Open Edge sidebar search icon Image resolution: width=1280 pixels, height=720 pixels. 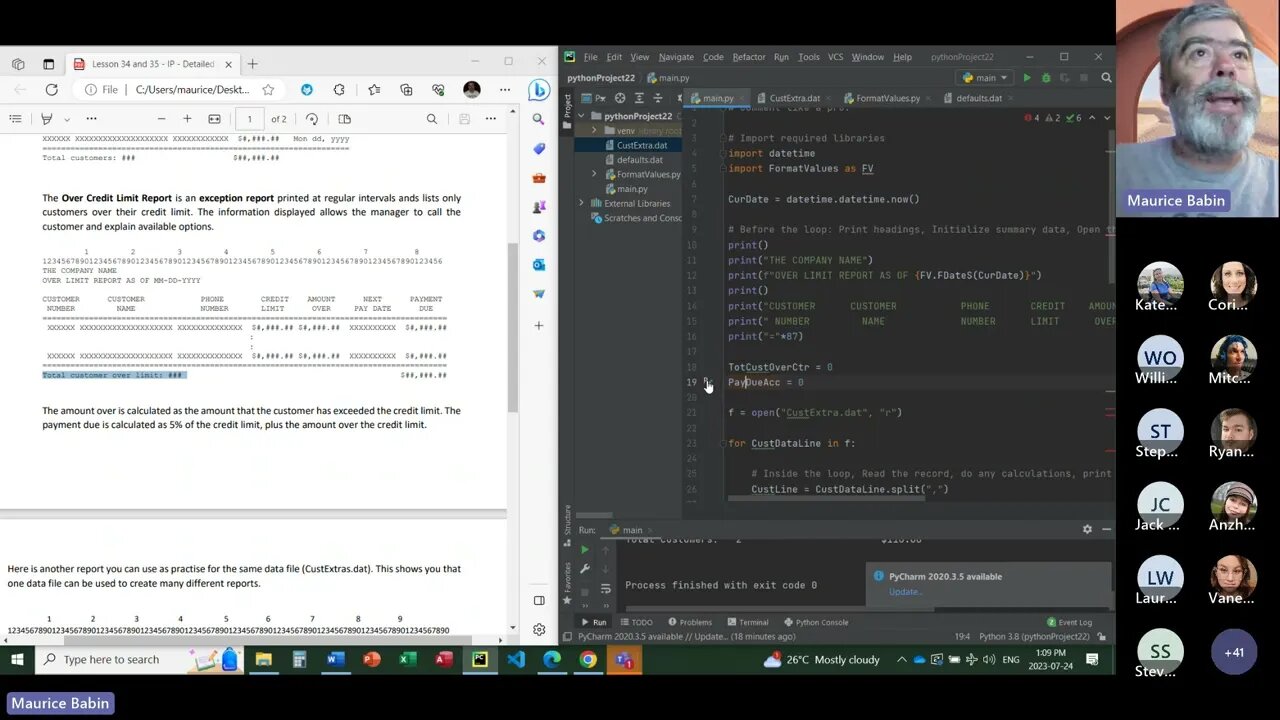(538, 119)
